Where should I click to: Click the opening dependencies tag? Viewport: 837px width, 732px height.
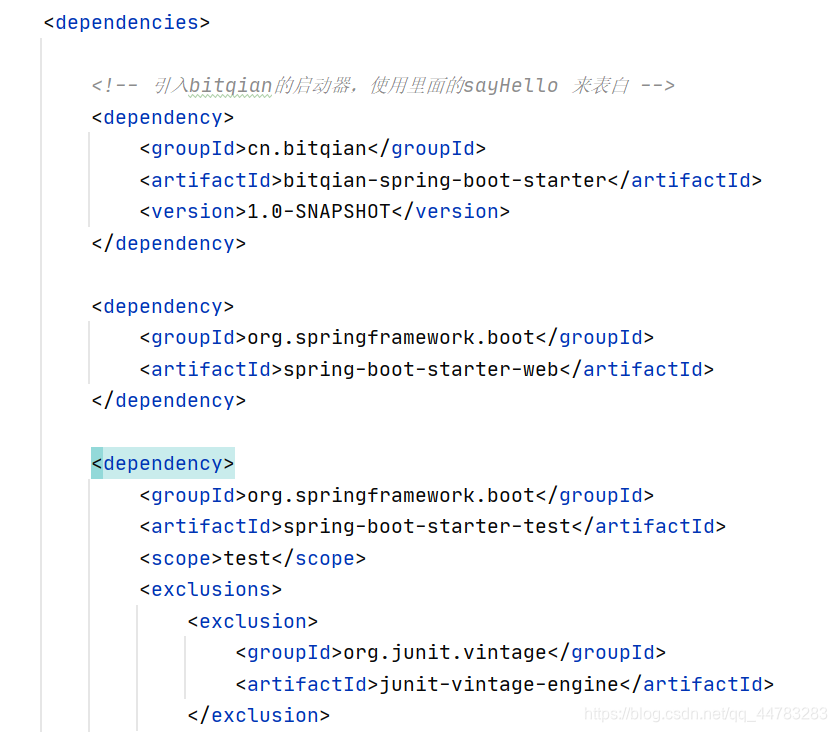coord(127,22)
